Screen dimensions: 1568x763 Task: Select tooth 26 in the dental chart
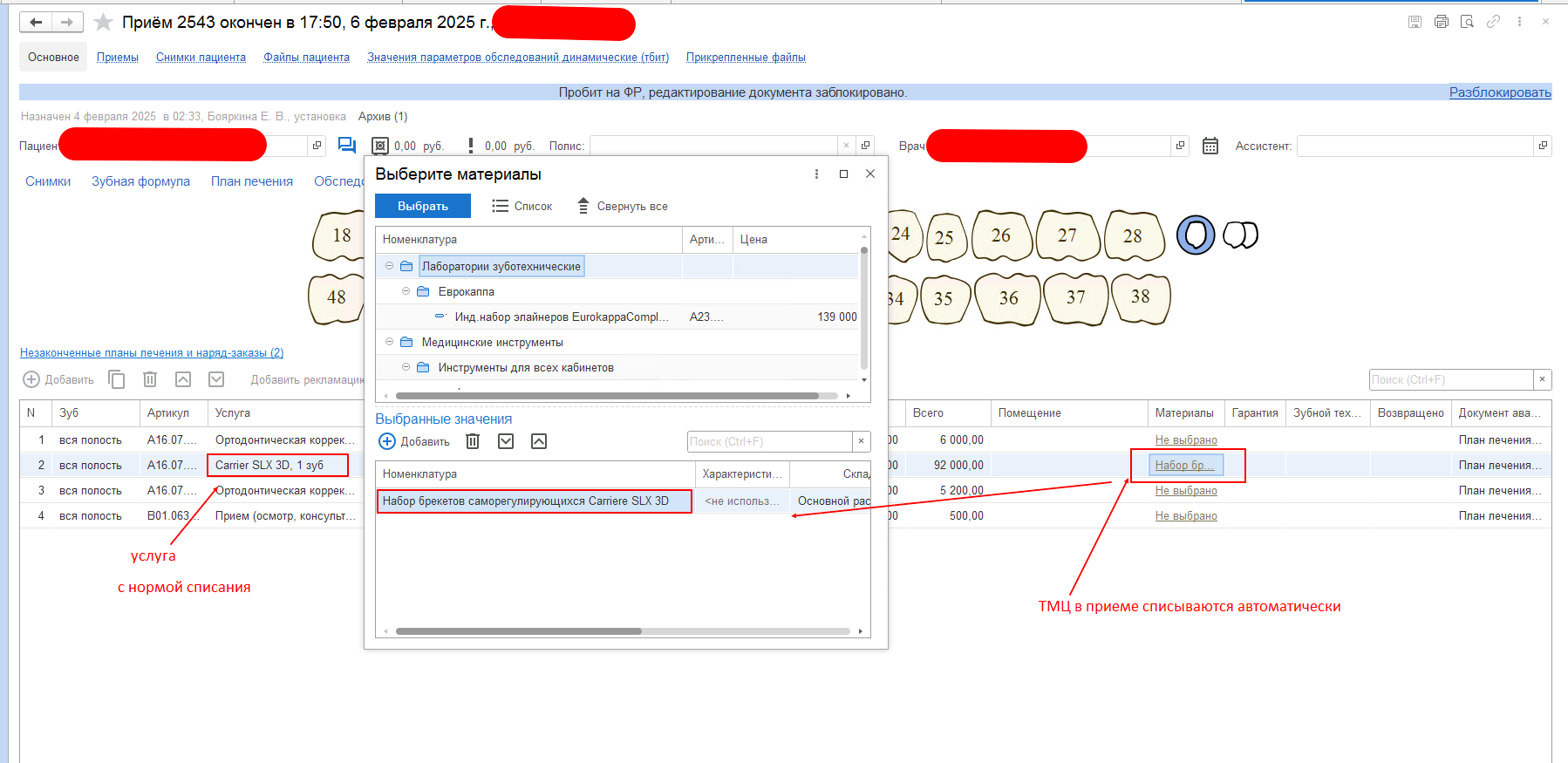[1002, 235]
